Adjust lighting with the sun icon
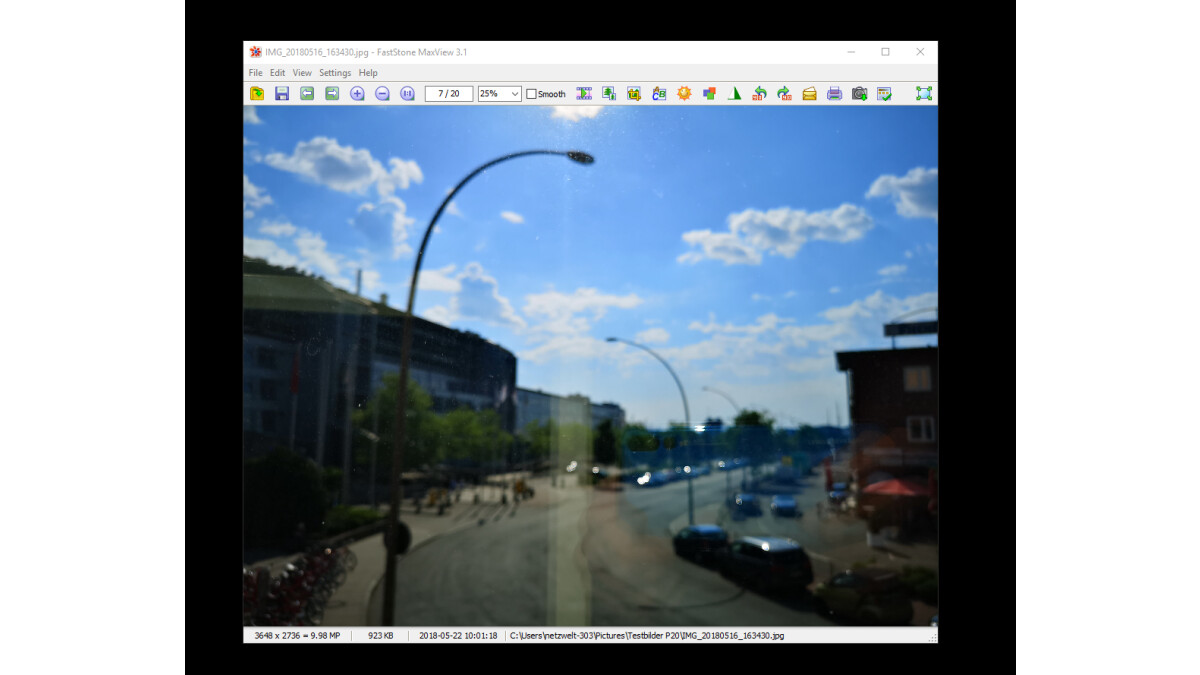The height and width of the screenshot is (675, 1200). click(684, 93)
